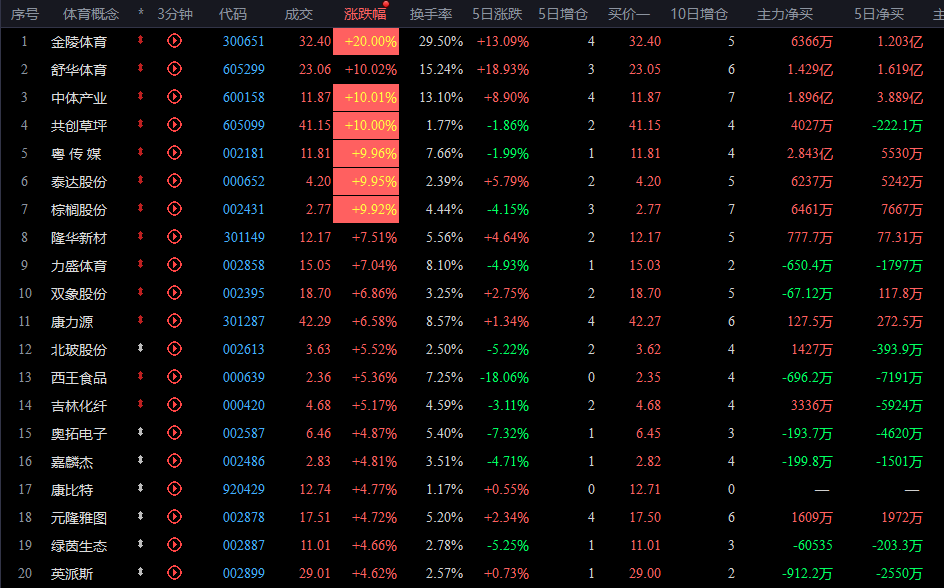Select the 体育概念 header label

pyautogui.click(x=90, y=14)
